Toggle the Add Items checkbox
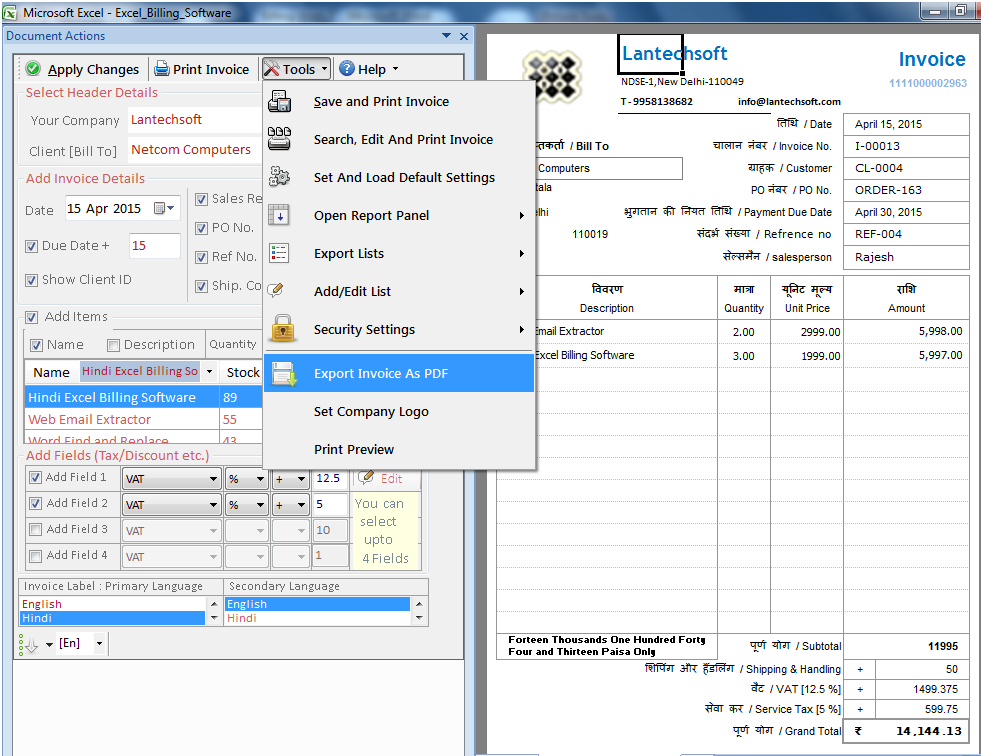 pos(32,317)
